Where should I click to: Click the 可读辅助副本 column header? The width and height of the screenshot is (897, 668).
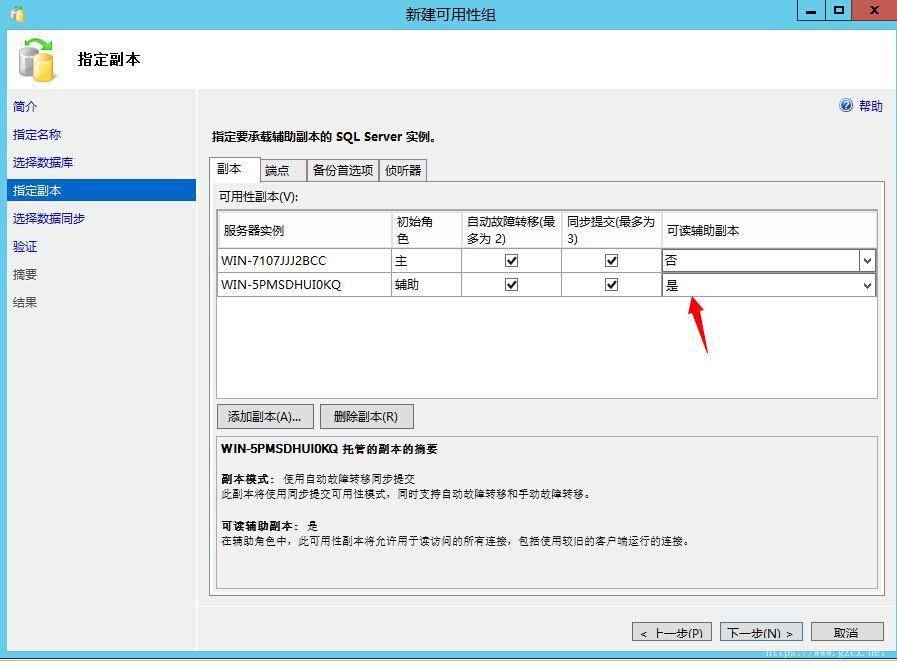(769, 230)
